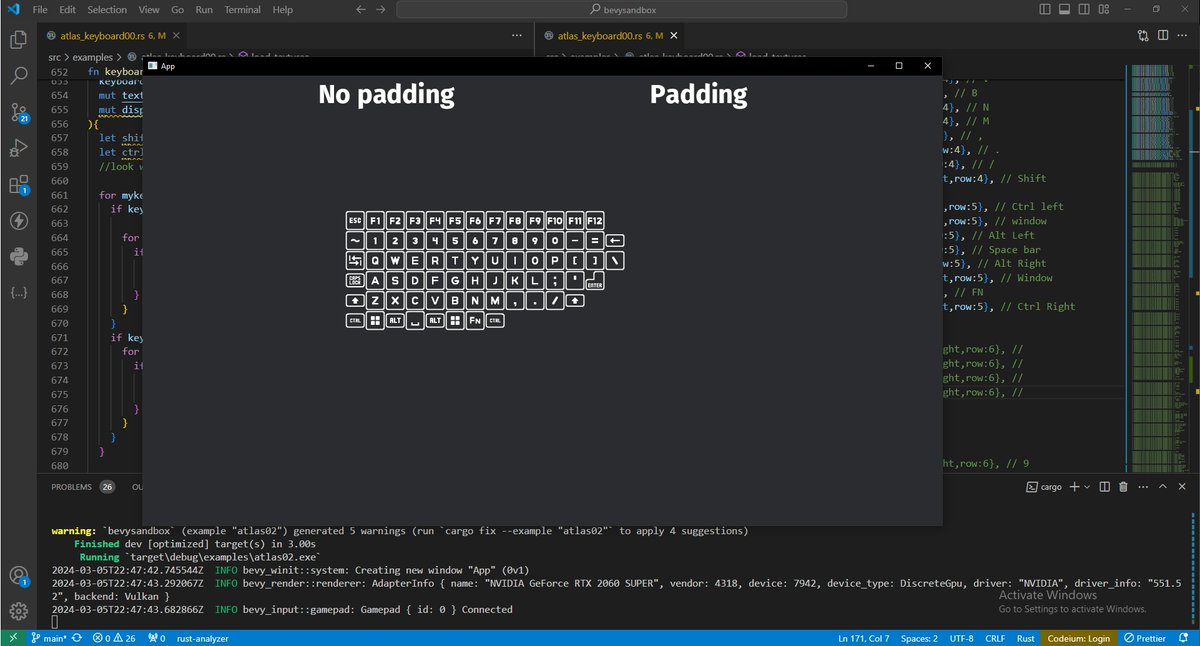
Task: Open remote window button in status bar
Action: [11, 638]
